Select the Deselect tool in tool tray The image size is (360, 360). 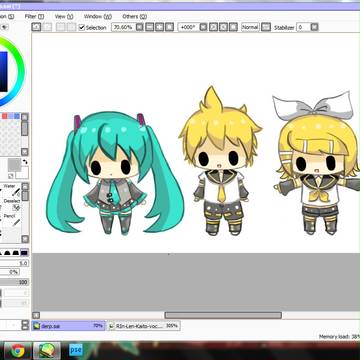[x=12, y=205]
